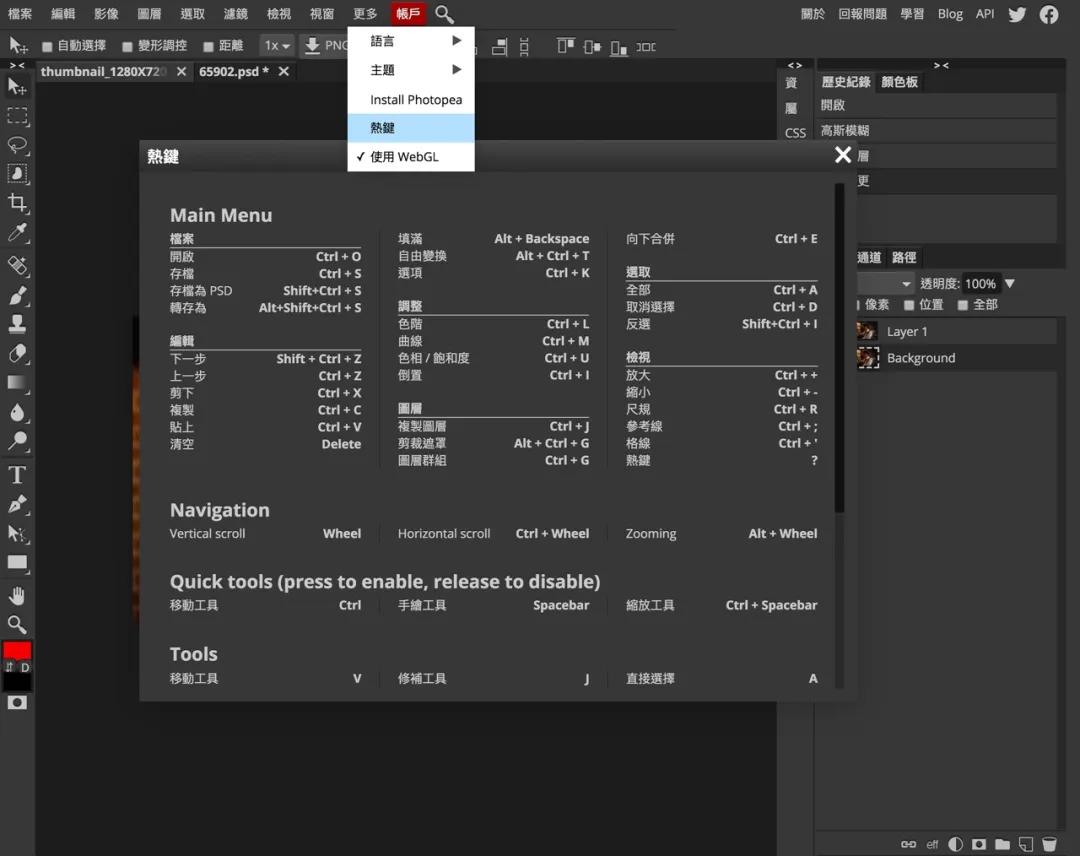The image size is (1080, 856).
Task: Create a new layer using the Layers panel icon
Action: [1025, 844]
